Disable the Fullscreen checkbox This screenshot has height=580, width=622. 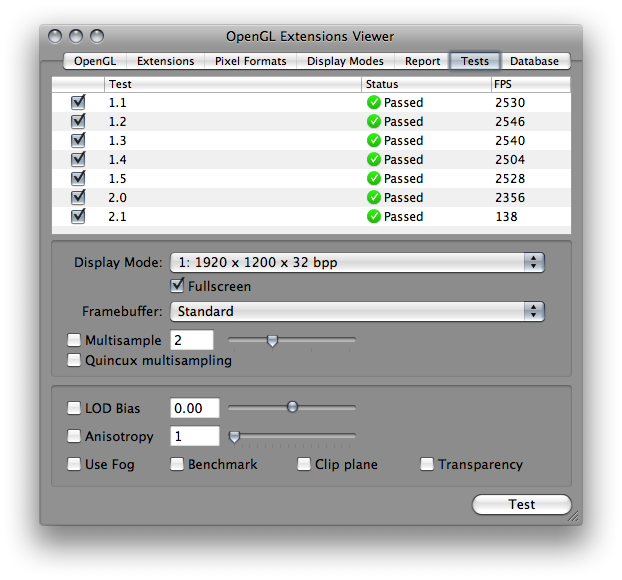177,286
